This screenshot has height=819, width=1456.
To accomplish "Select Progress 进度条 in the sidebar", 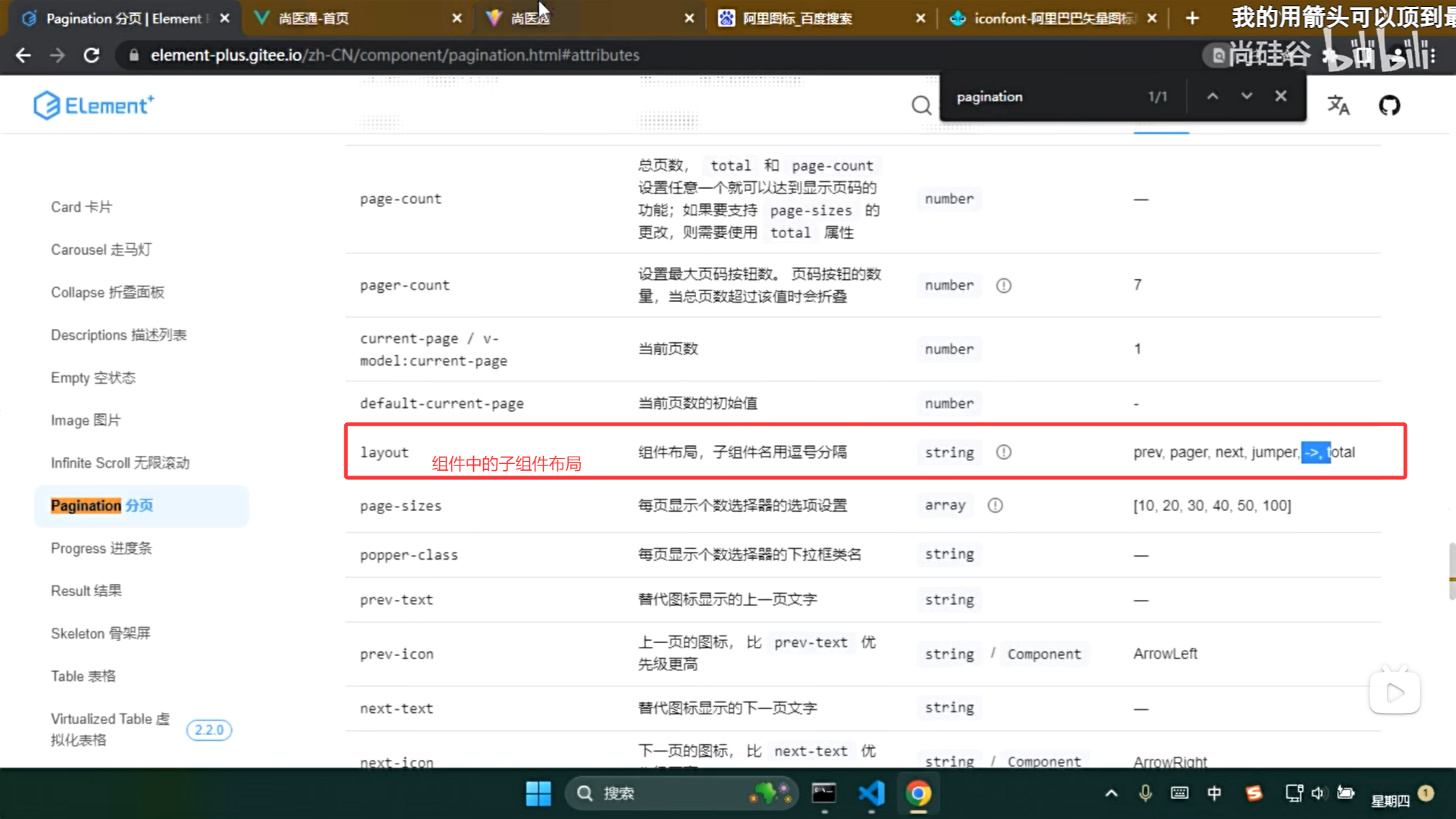I will point(100,548).
